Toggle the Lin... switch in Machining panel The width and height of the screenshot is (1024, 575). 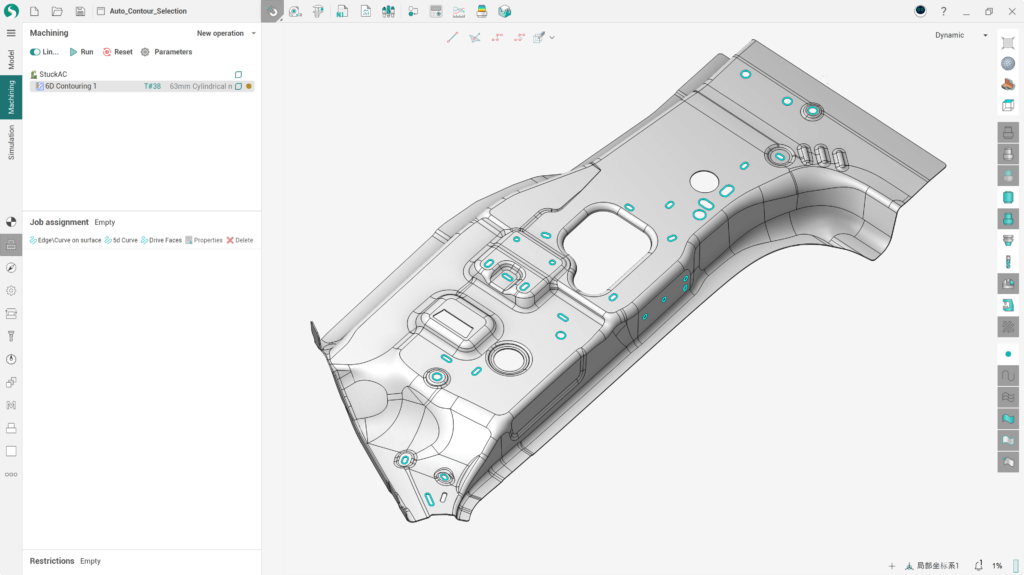(x=36, y=52)
